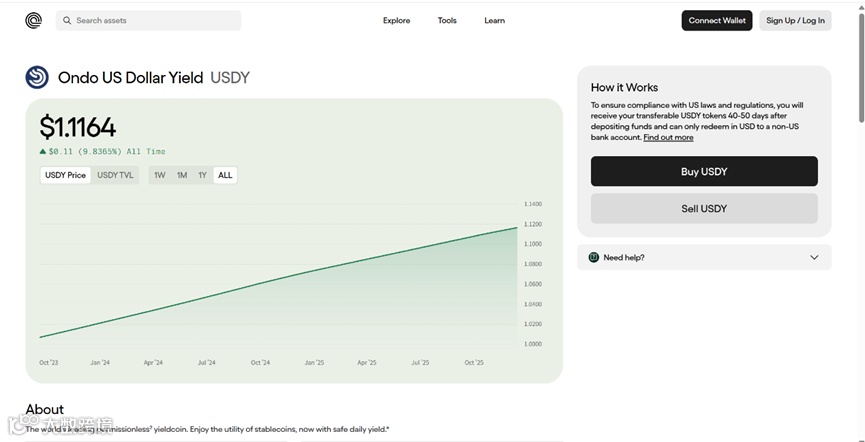Click the Jul '25 axis label
The image size is (865, 442).
point(420,363)
